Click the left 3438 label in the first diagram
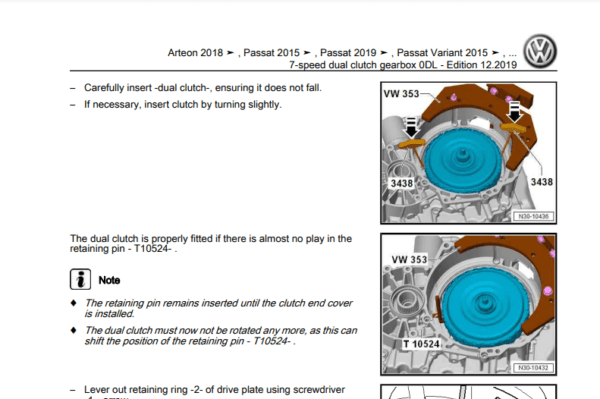This screenshot has height=399, width=600. click(x=401, y=184)
